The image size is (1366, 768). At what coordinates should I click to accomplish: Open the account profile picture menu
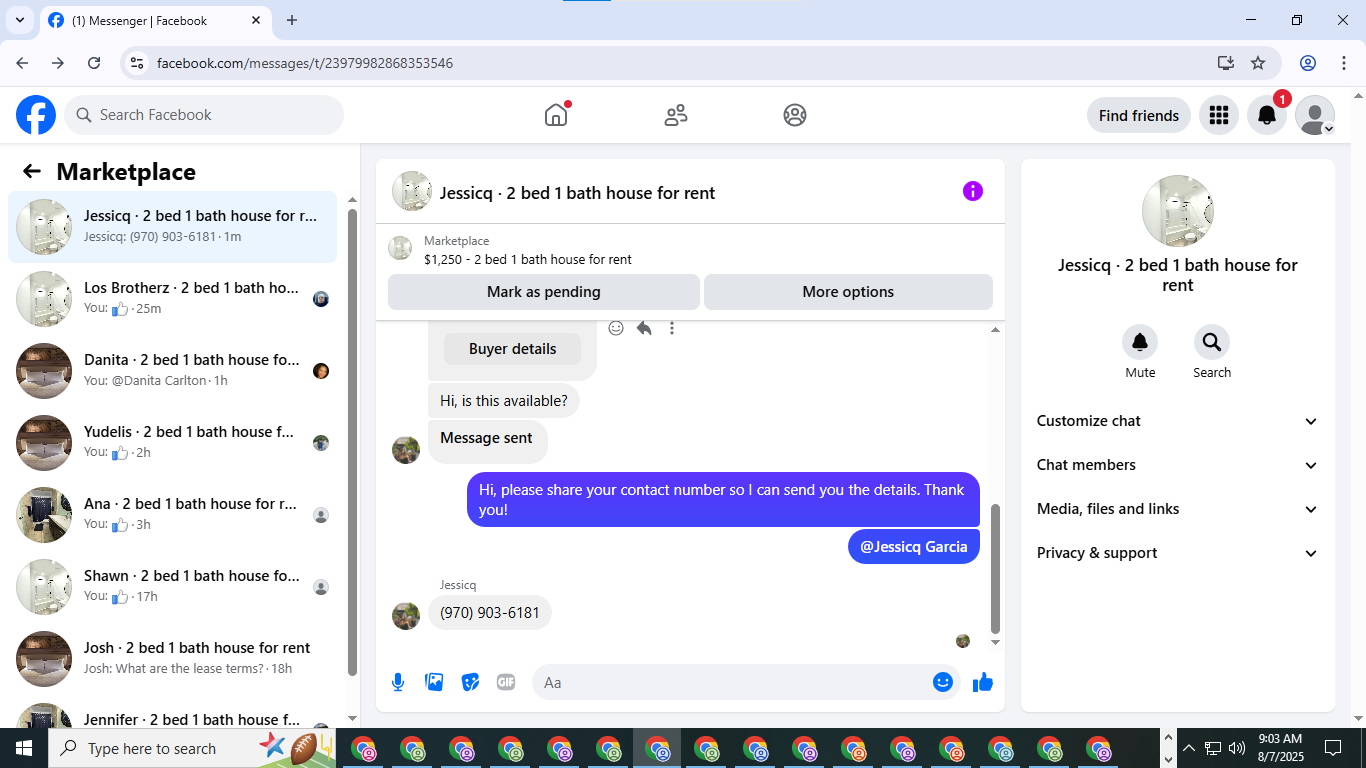(1315, 115)
